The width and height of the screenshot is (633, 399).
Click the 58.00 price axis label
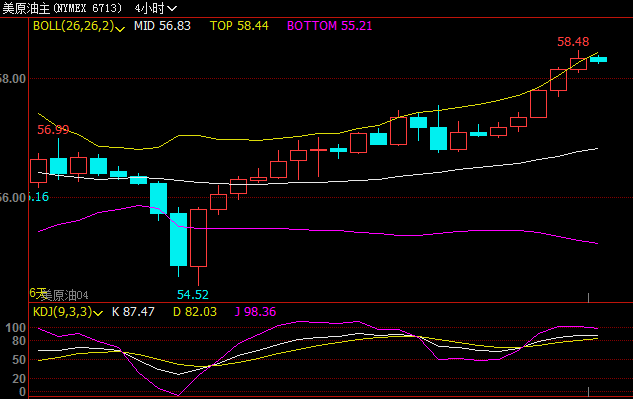[x=13, y=79]
